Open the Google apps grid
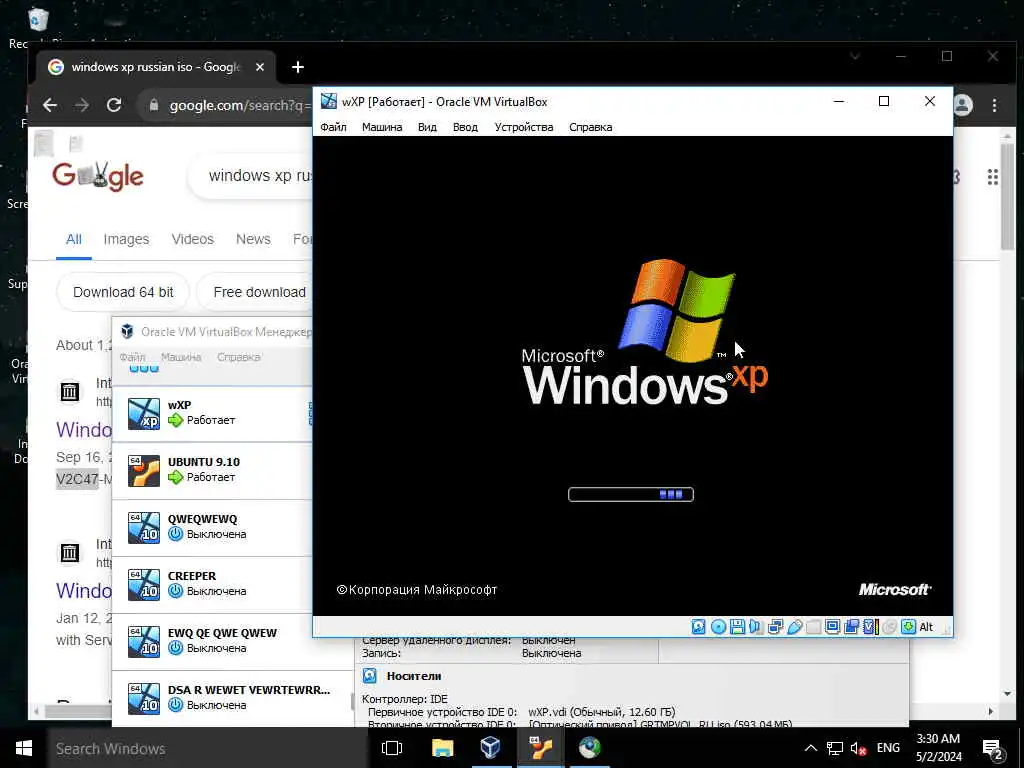 coord(993,177)
